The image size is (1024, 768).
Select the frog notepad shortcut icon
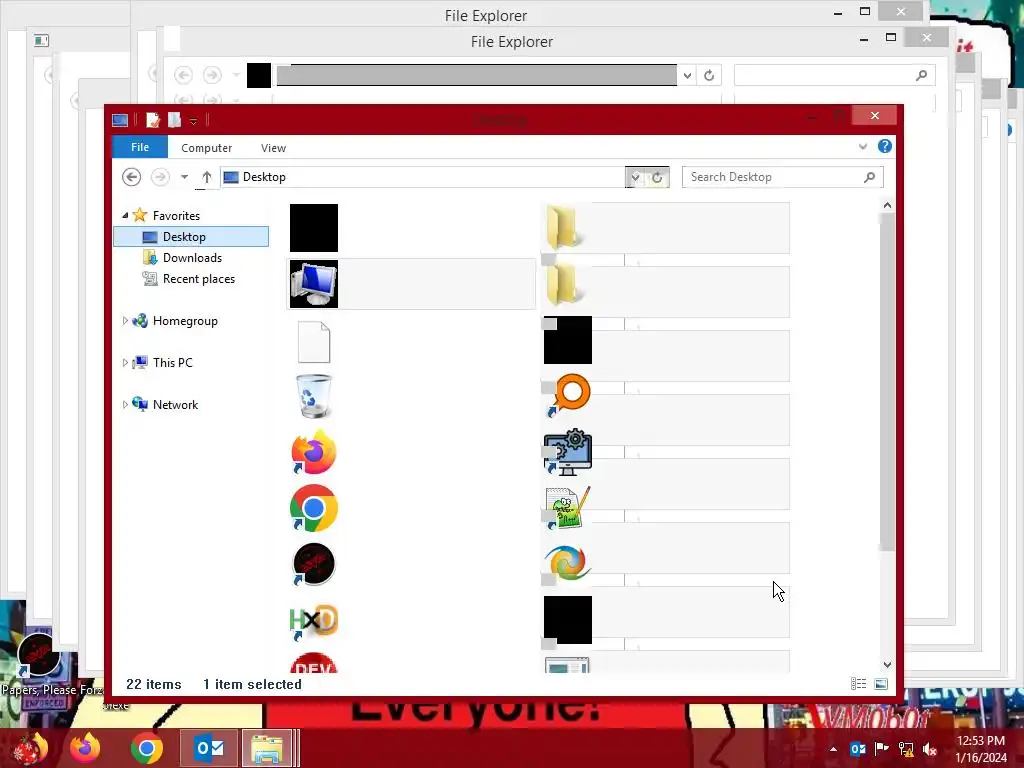(x=568, y=507)
